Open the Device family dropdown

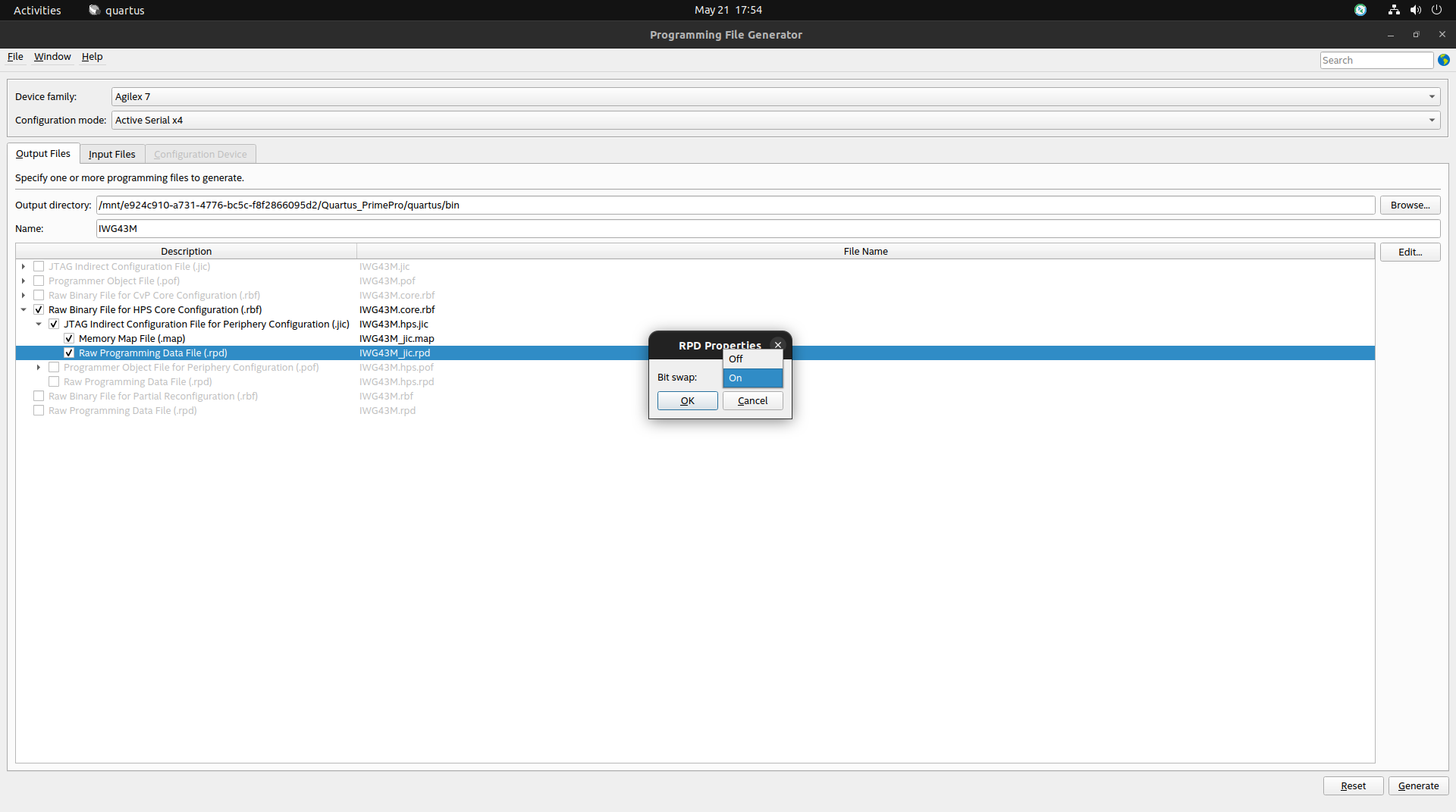pos(776,96)
